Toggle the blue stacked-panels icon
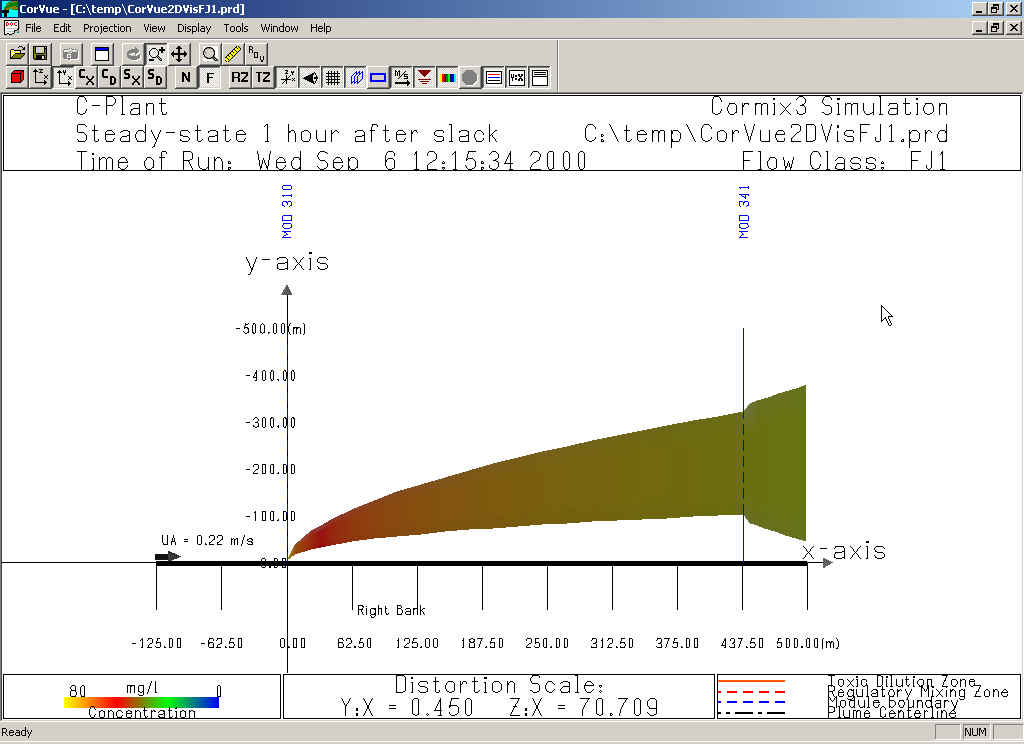Image resolution: width=1024 pixels, height=744 pixels. click(356, 77)
